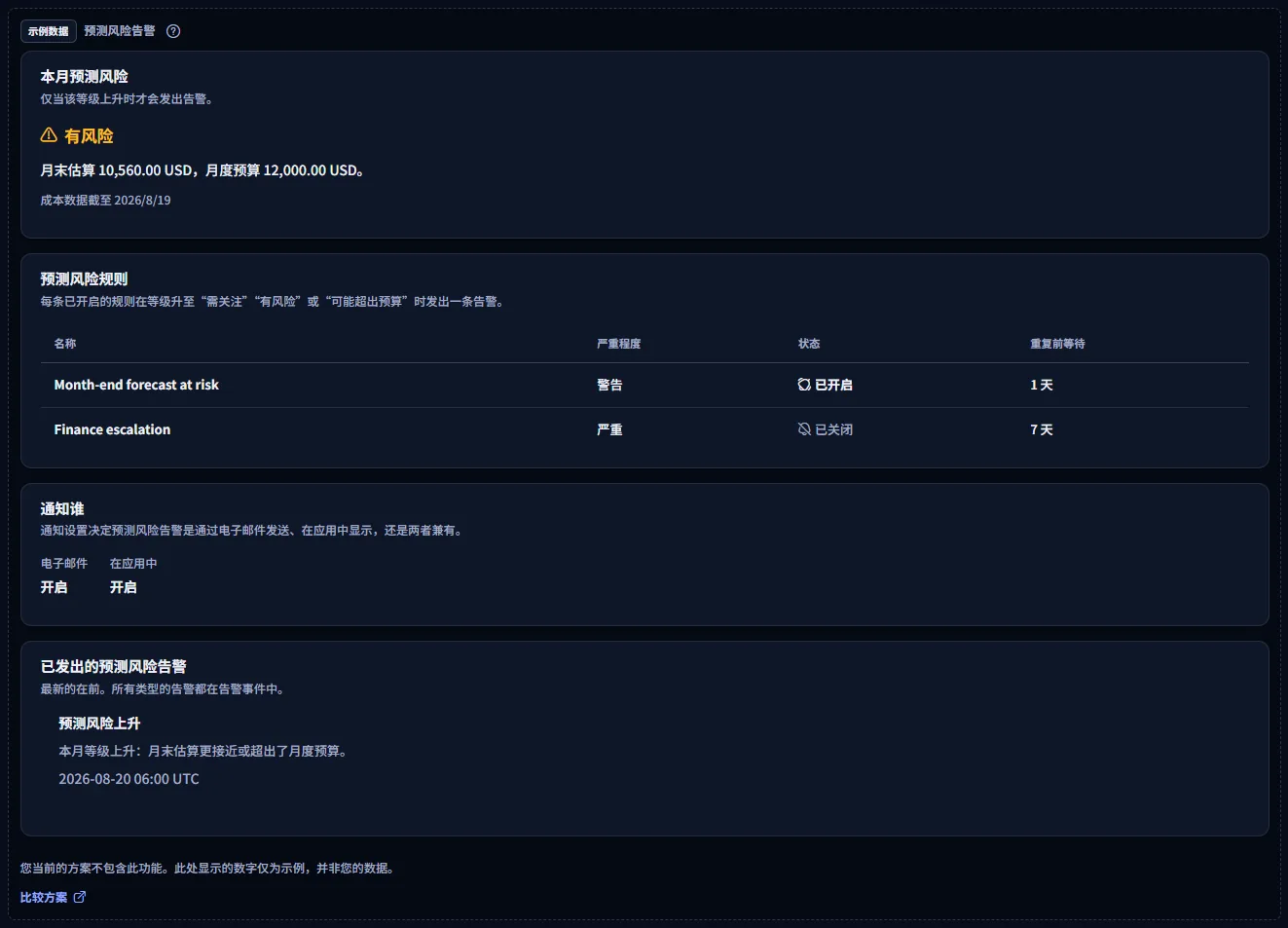The width and height of the screenshot is (1288, 928).
Task: Click the 2026-08-20 06:00 UTC timestamp
Action: (129, 779)
